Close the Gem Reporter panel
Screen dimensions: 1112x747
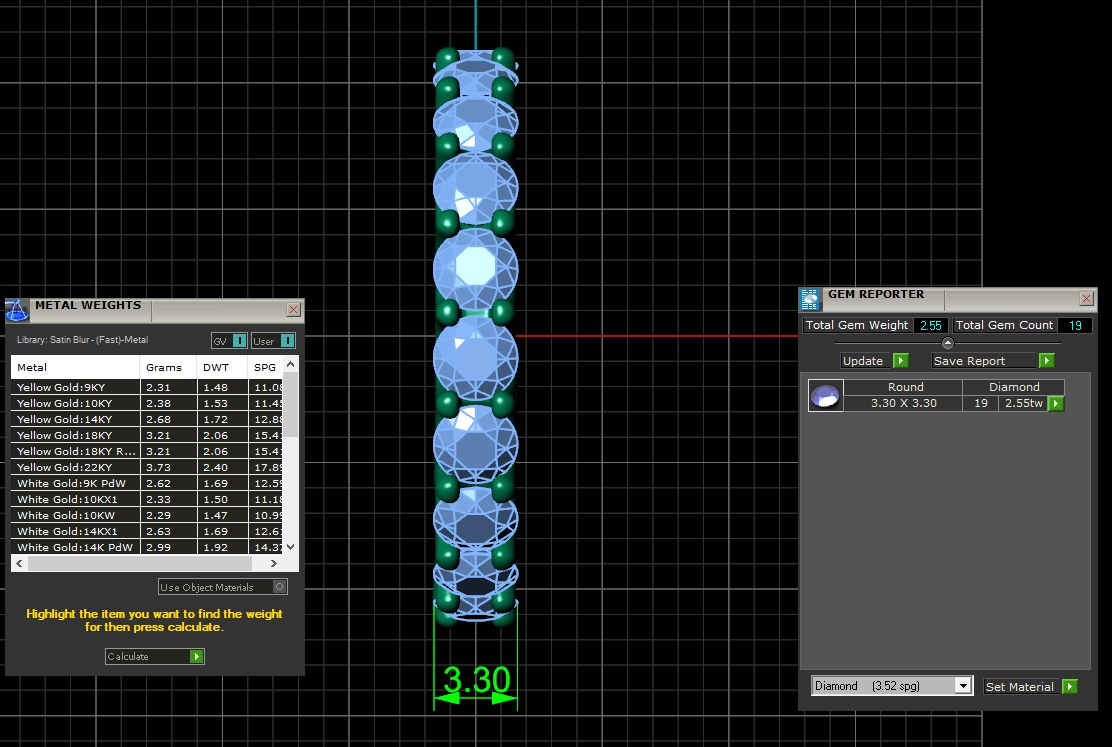coord(1086,299)
